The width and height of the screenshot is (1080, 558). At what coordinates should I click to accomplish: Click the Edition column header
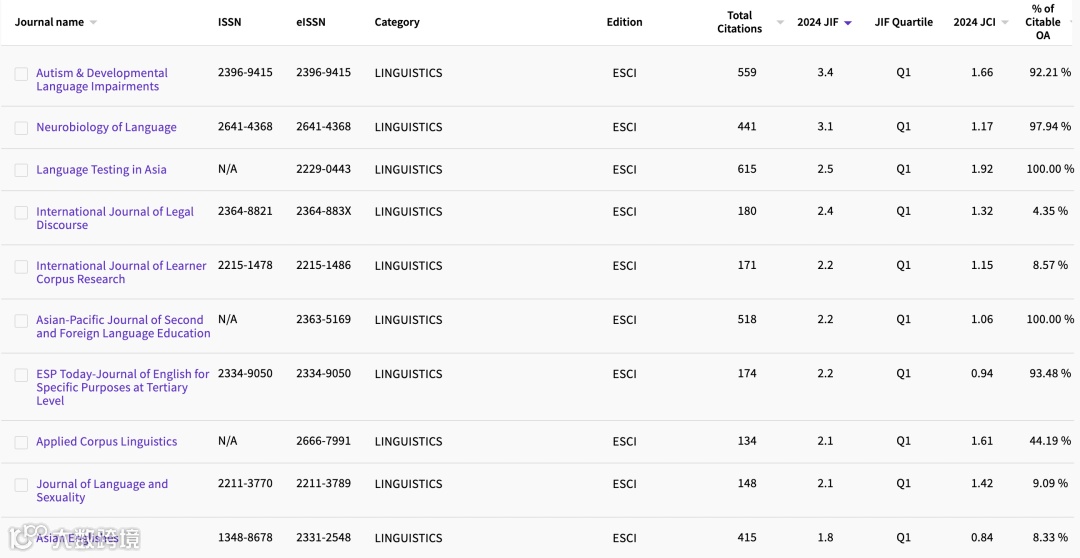(624, 22)
